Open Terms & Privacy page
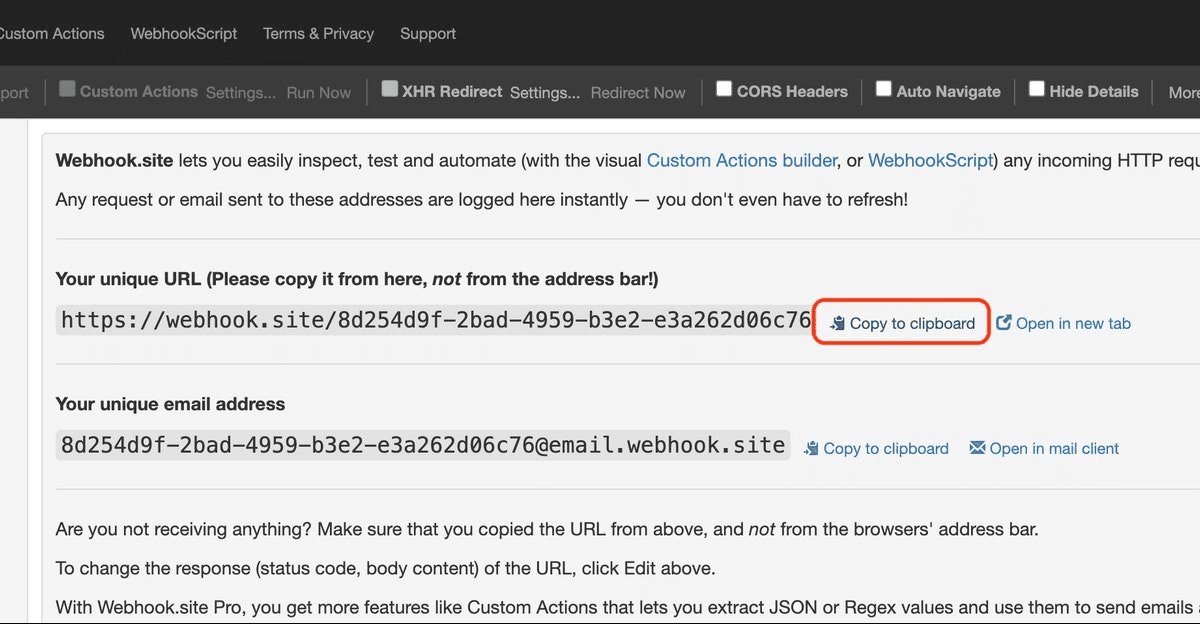The height and width of the screenshot is (624, 1200). point(318,33)
